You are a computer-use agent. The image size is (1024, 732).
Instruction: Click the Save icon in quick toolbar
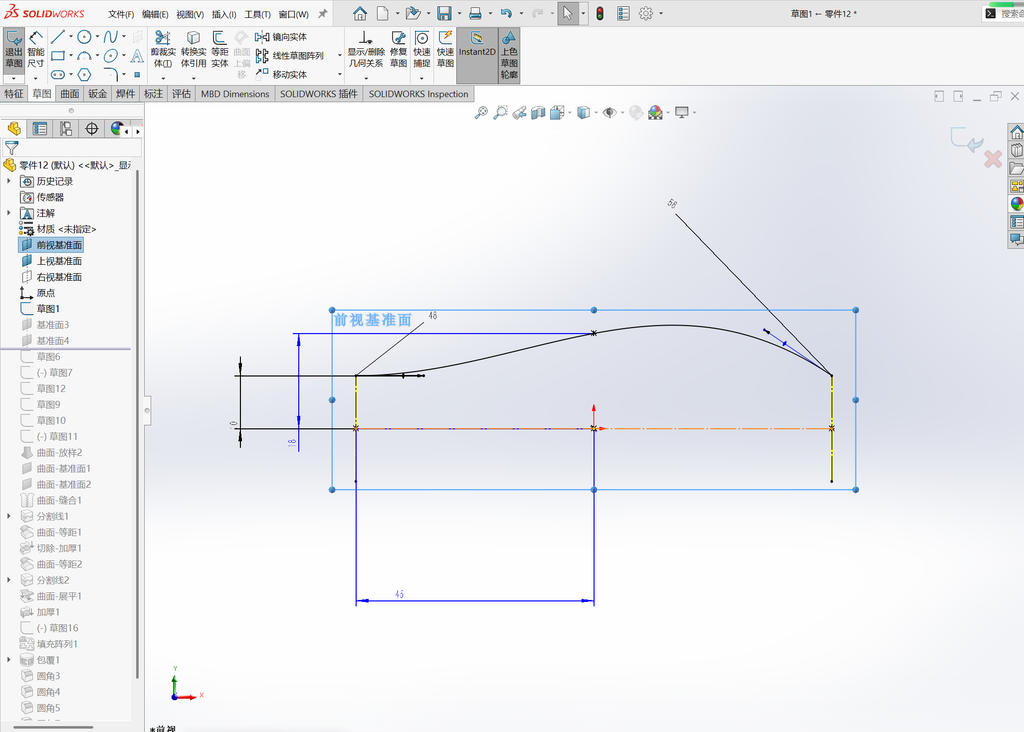pyautogui.click(x=444, y=13)
